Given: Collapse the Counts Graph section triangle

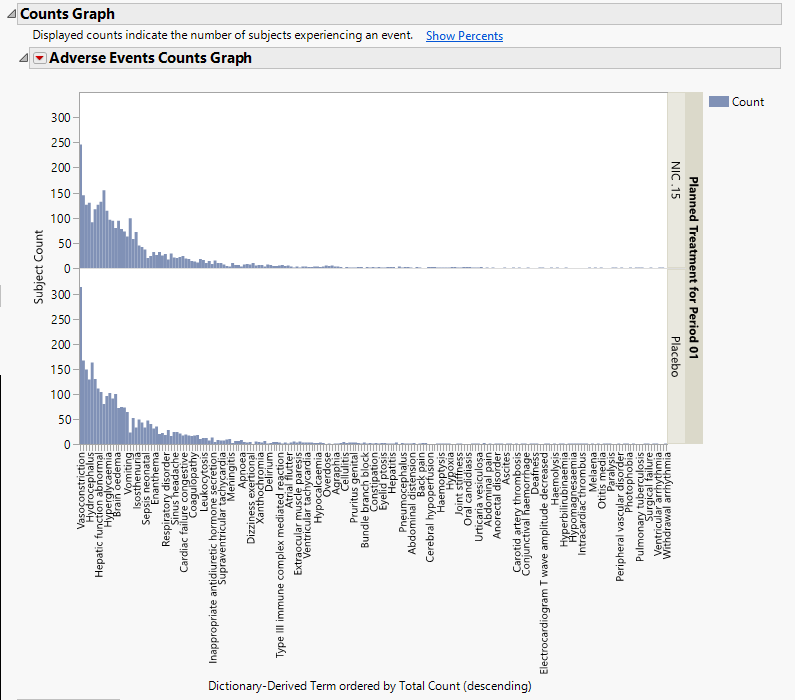Looking at the screenshot, I should coord(11,14).
